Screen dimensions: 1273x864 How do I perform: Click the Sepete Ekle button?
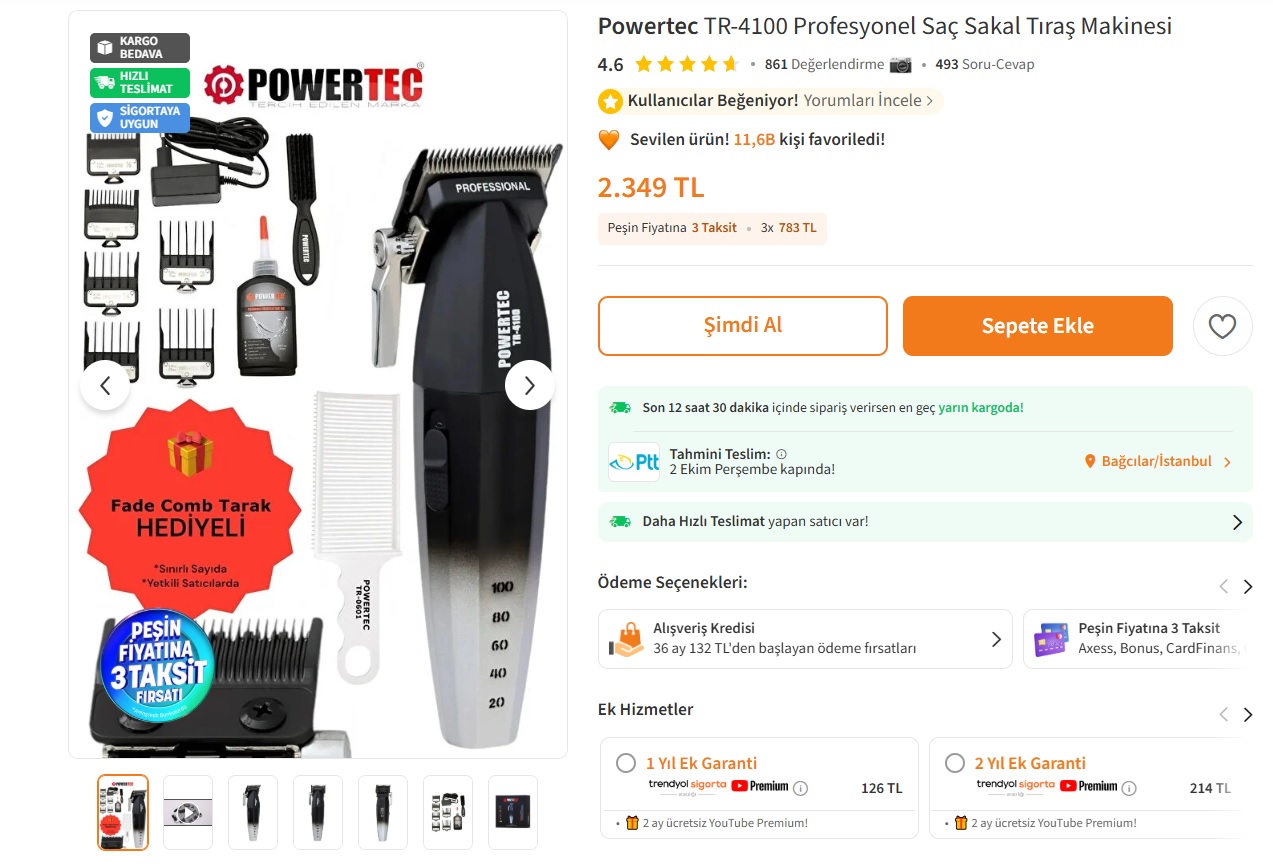[x=1038, y=326]
